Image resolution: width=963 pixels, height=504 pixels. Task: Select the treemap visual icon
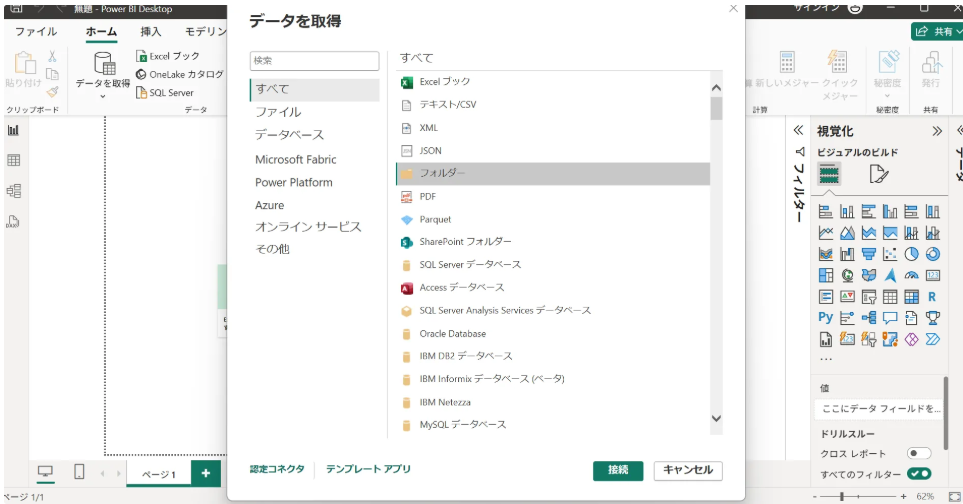click(x=826, y=276)
